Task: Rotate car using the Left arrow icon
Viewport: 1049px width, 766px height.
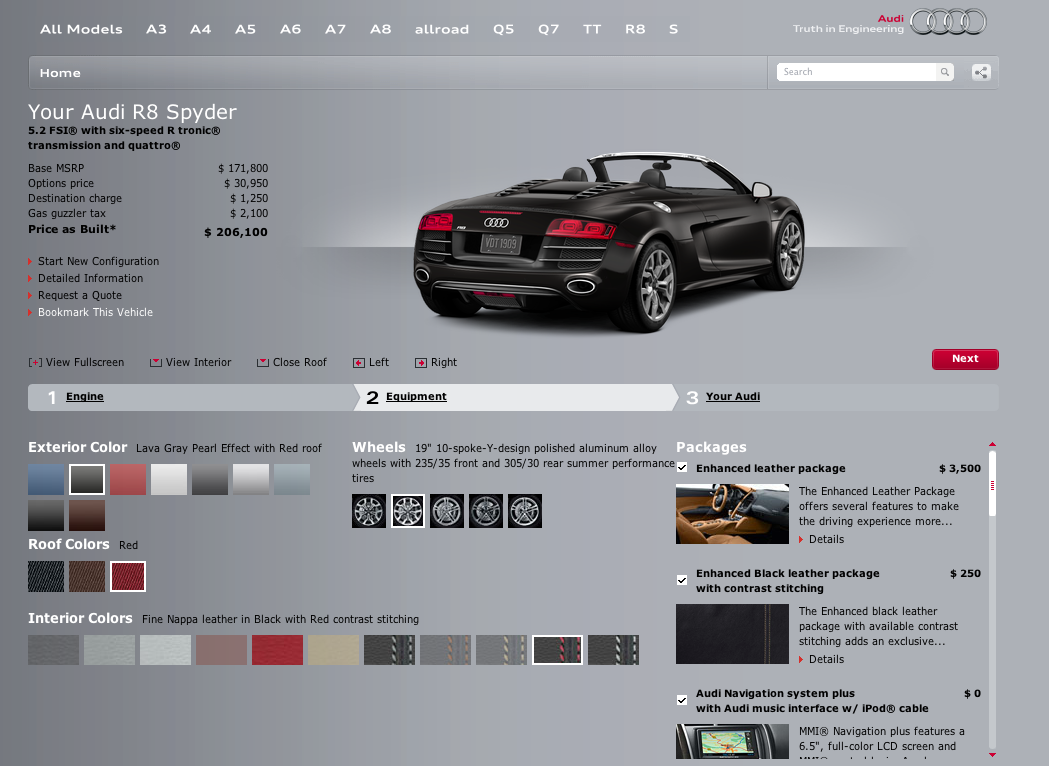Action: click(359, 363)
